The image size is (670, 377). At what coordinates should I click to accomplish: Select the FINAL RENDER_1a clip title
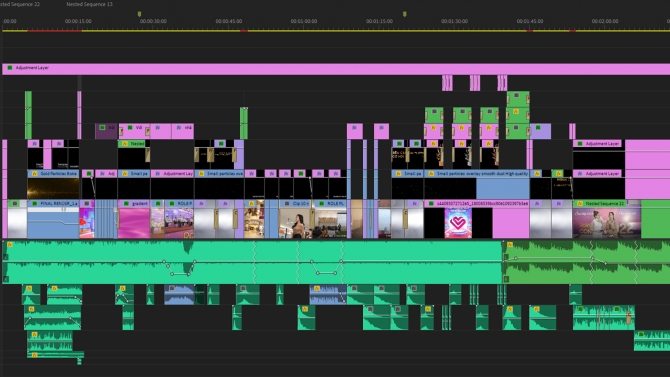(59, 204)
